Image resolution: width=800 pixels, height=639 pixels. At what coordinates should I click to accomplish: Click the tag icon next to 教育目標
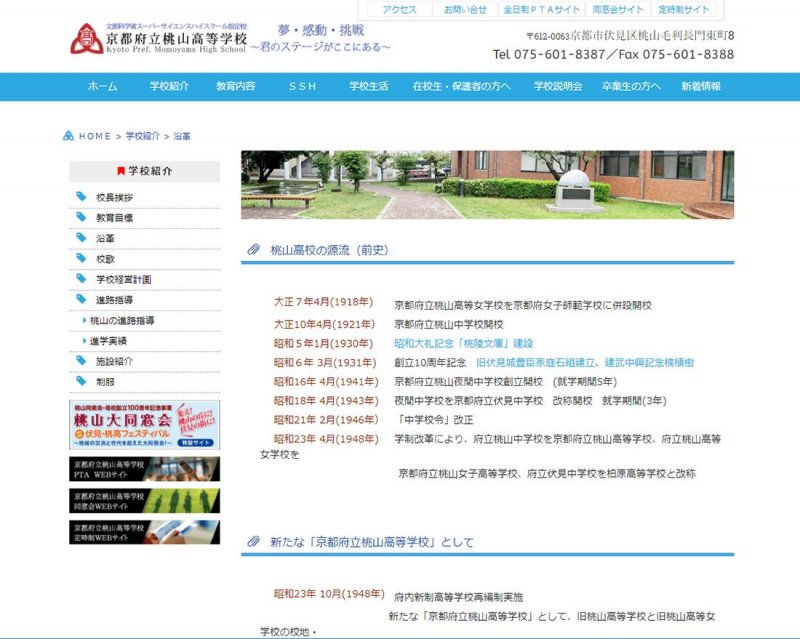81,217
